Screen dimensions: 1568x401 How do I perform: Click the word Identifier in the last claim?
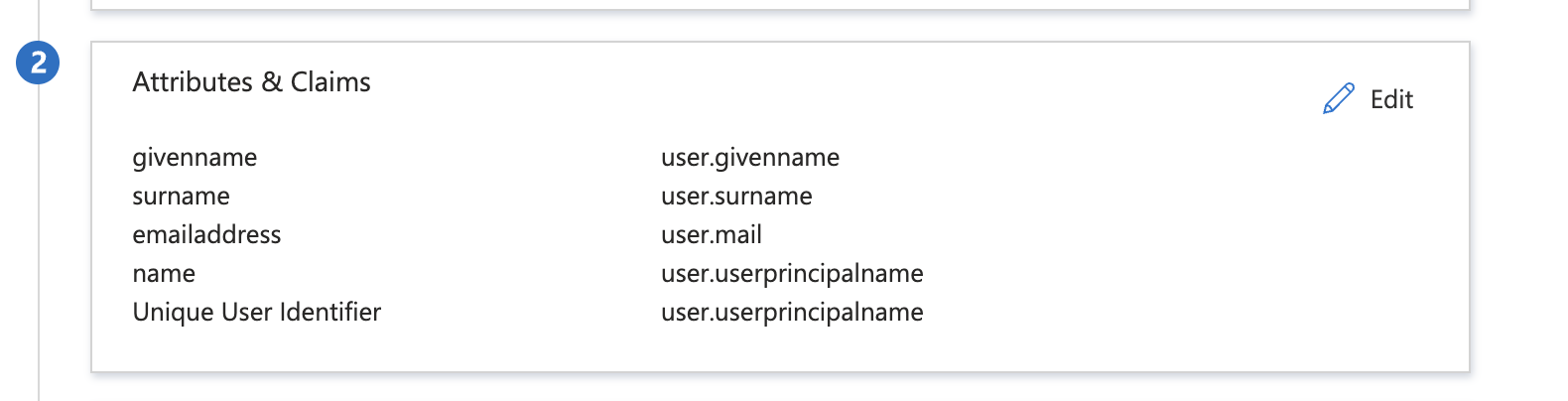click(330, 313)
